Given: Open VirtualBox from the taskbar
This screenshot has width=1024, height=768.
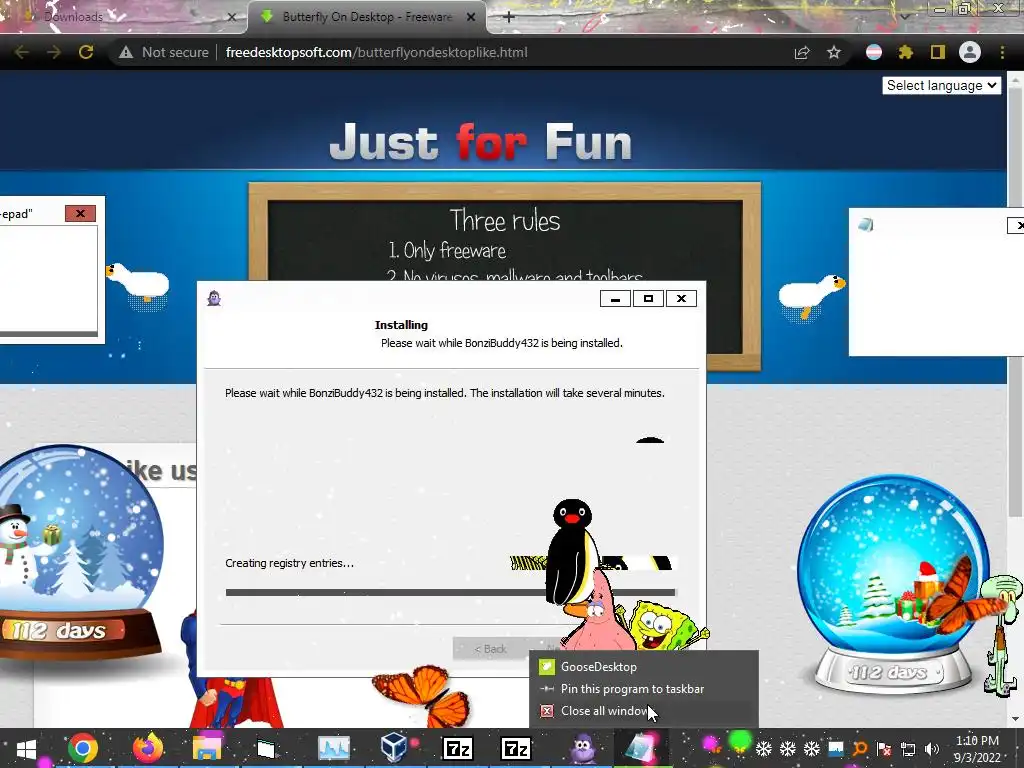Looking at the screenshot, I should coord(394,748).
